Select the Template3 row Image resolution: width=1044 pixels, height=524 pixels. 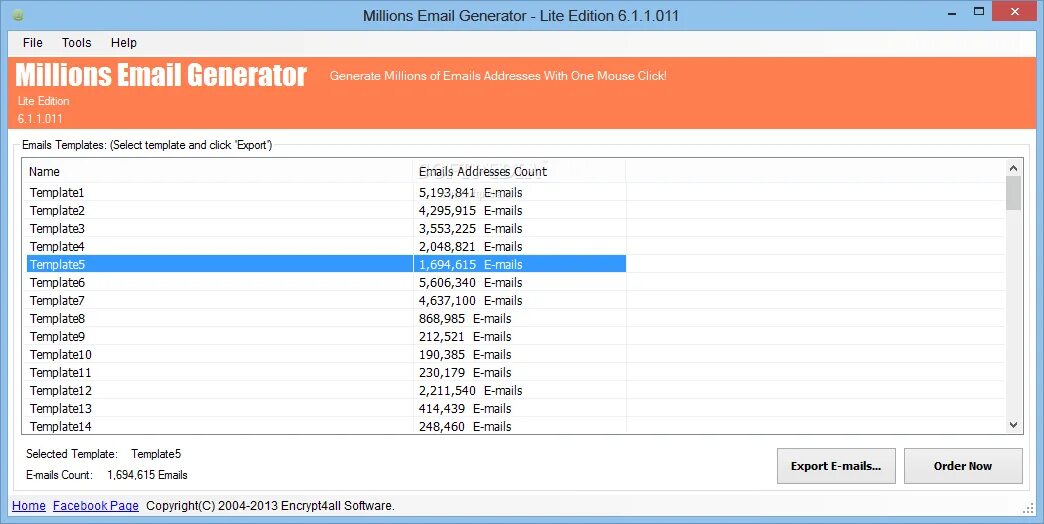pos(326,228)
